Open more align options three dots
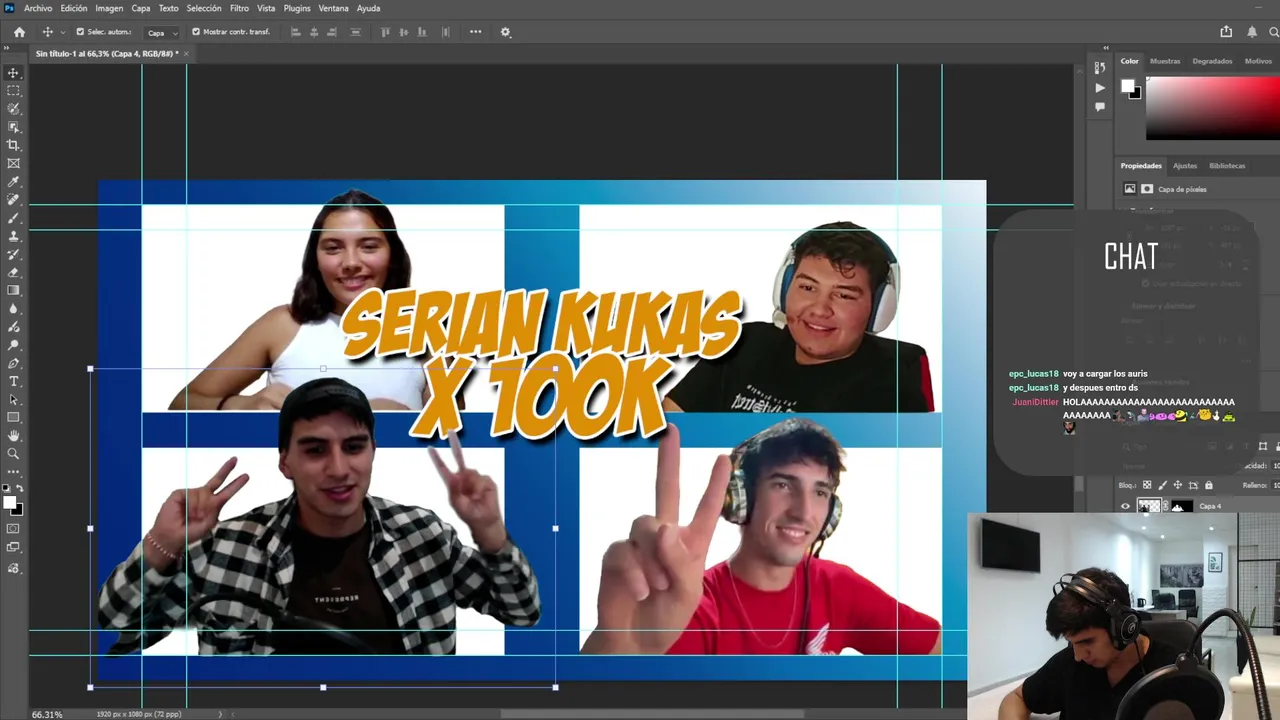The width and height of the screenshot is (1280, 720). pyautogui.click(x=475, y=32)
